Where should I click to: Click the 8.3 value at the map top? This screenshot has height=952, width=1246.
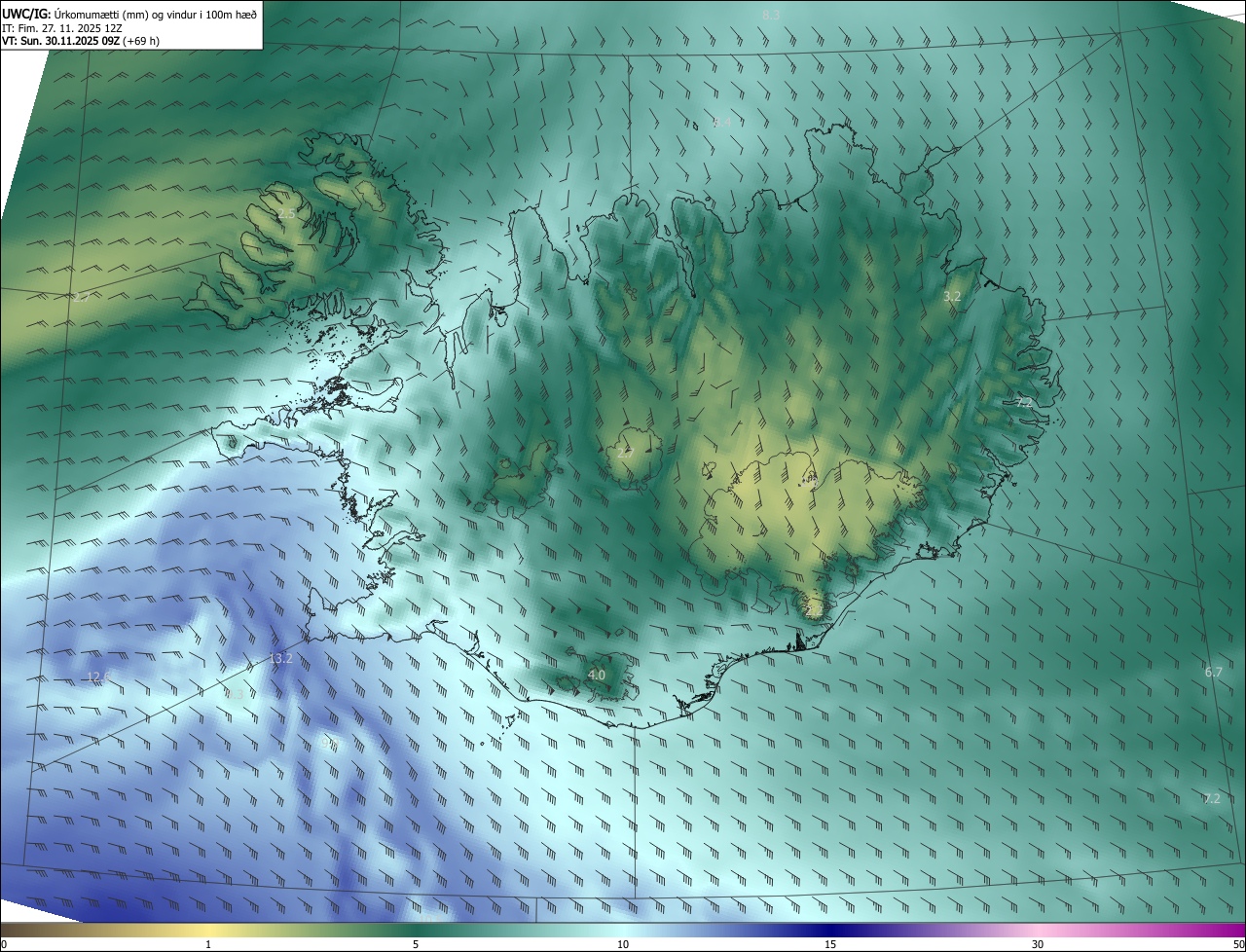click(x=771, y=15)
